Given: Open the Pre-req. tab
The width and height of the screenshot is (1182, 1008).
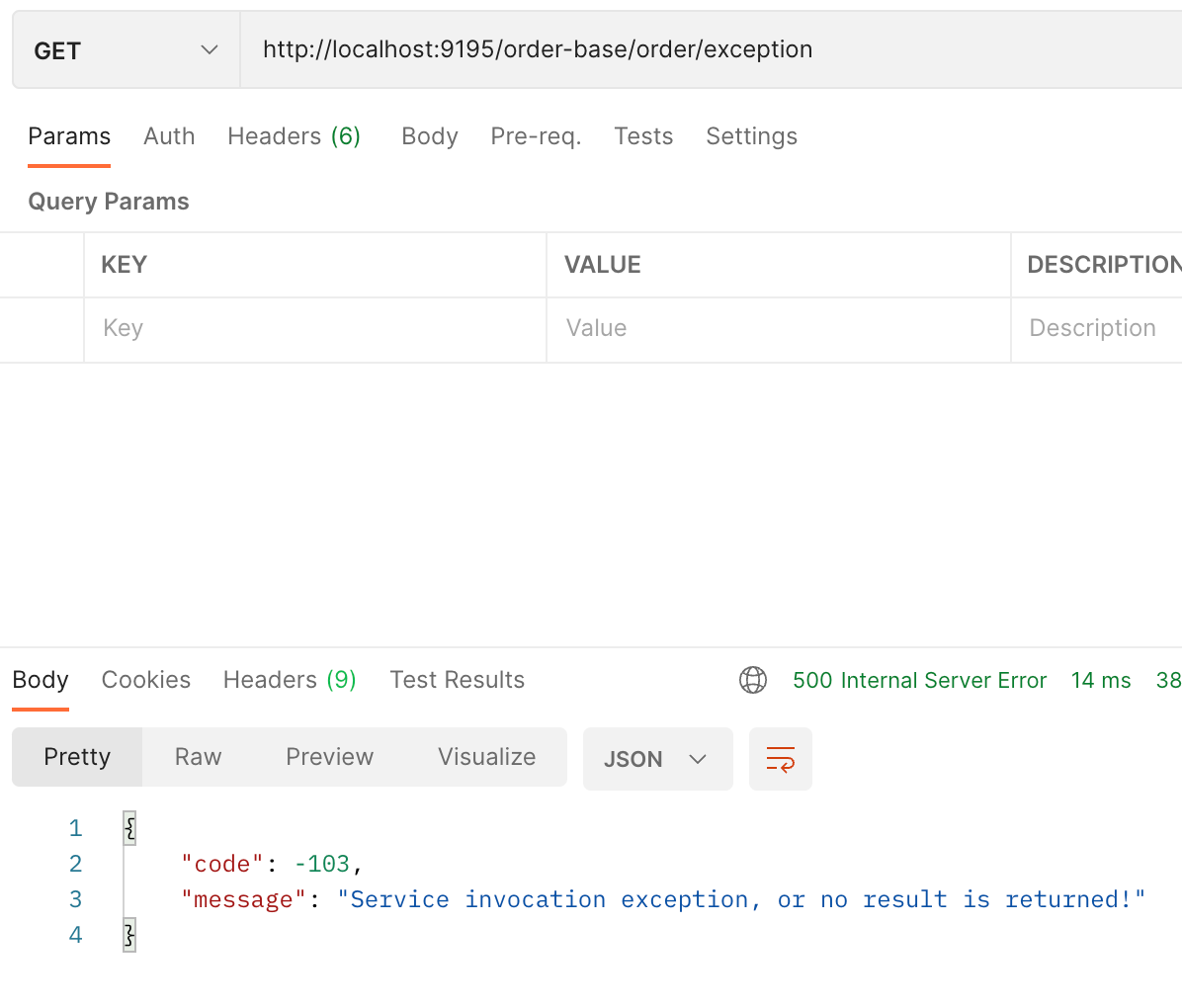Looking at the screenshot, I should click(x=536, y=136).
